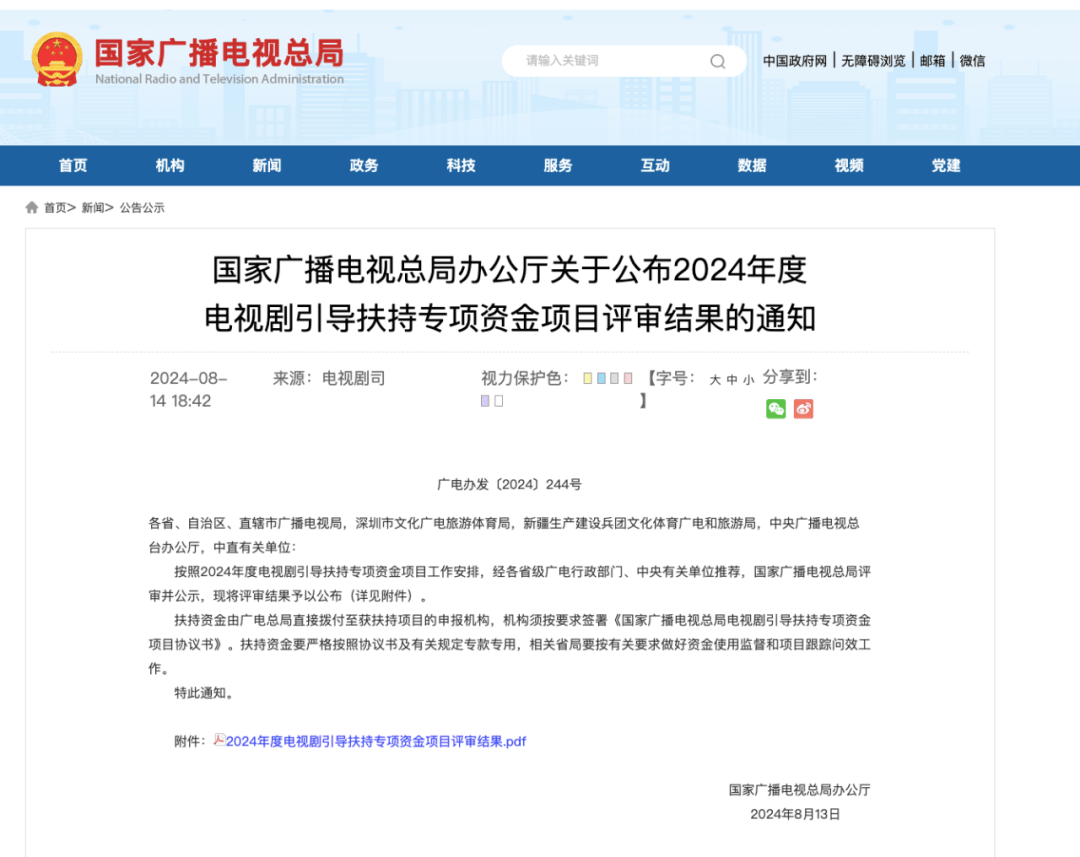Open the 2024年度 评审结果 PDF attachment

(x=375, y=741)
